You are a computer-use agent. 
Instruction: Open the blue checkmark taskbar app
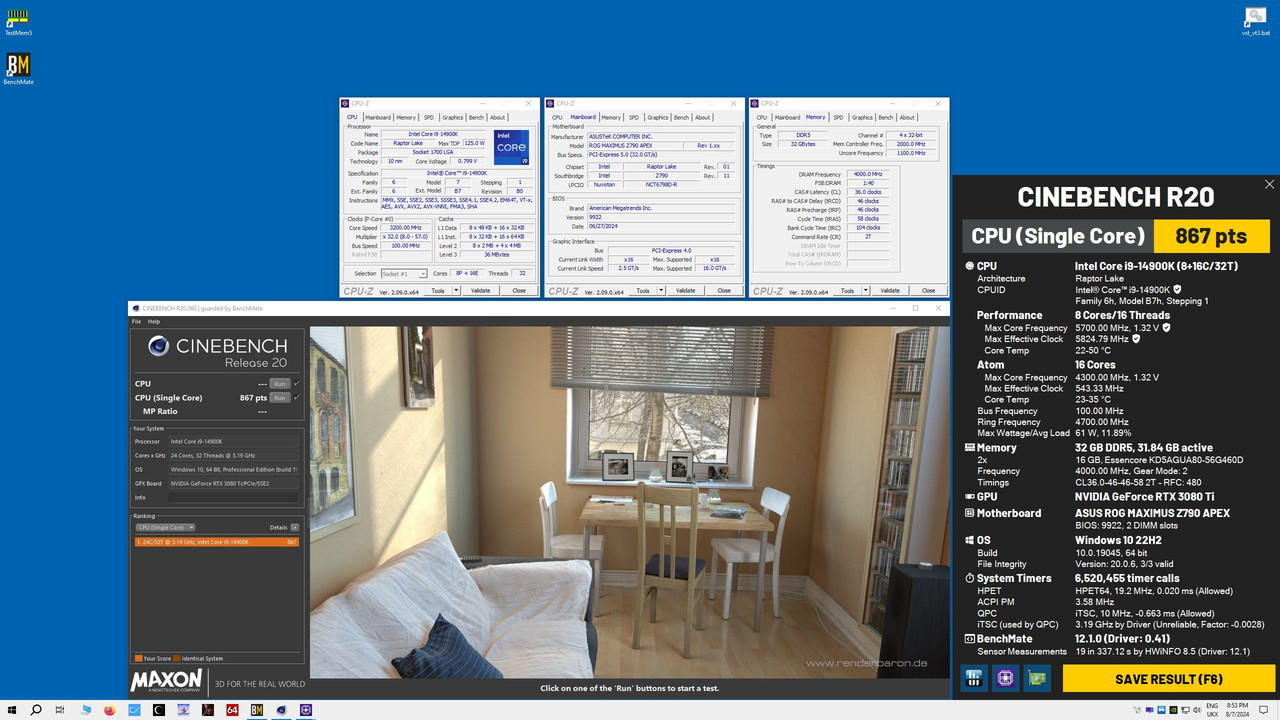click(x=134, y=710)
